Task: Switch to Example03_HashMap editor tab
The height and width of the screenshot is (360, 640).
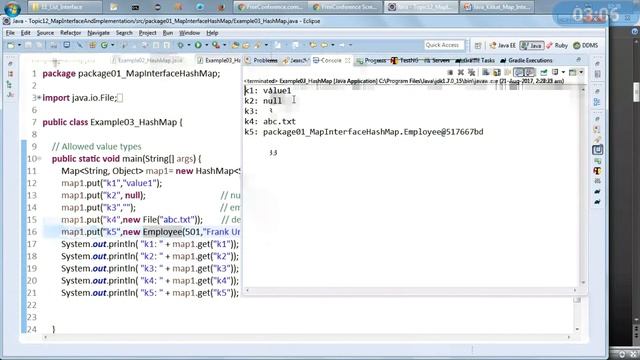Action: point(219,60)
